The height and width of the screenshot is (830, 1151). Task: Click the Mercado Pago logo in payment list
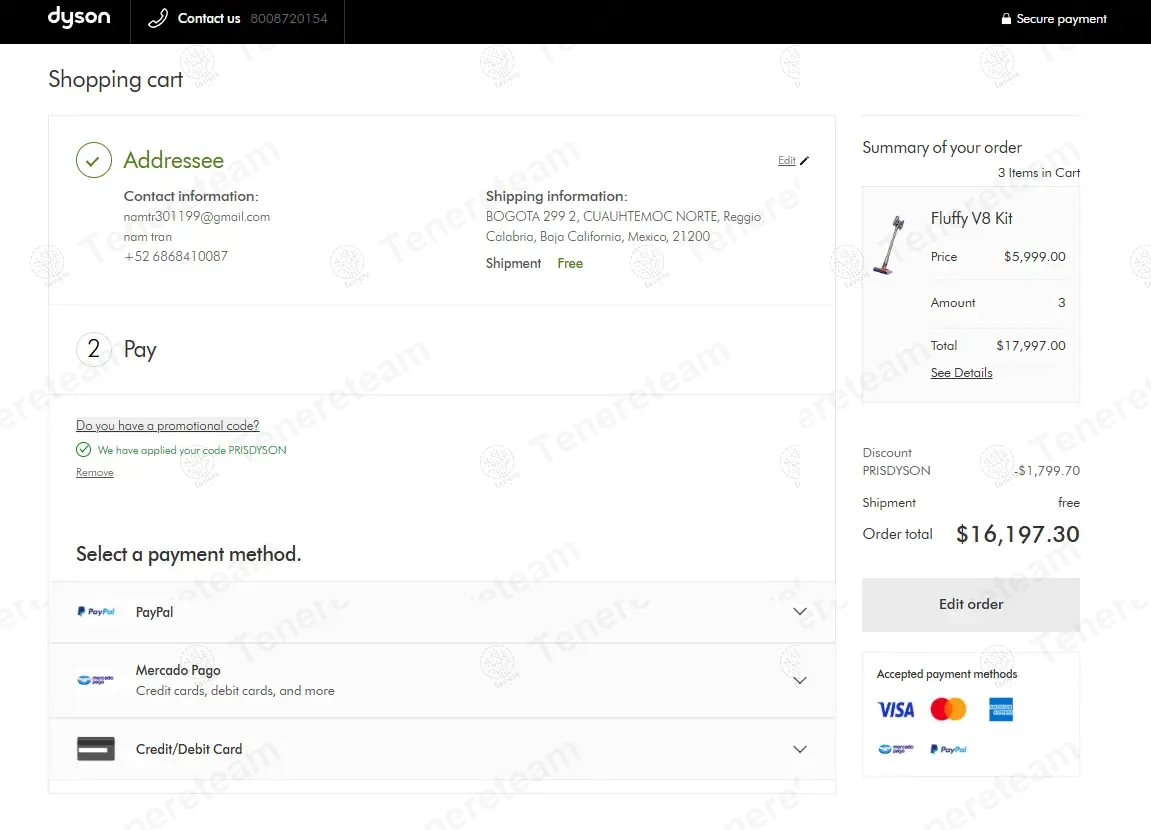pyautogui.click(x=96, y=680)
